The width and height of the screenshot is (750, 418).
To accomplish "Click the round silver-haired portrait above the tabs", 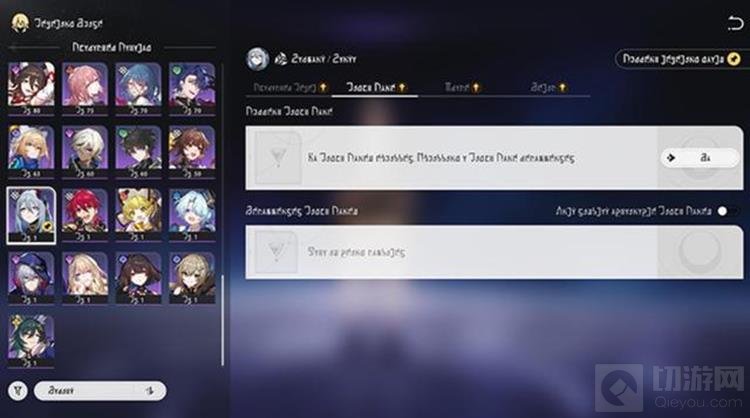I will [257, 58].
